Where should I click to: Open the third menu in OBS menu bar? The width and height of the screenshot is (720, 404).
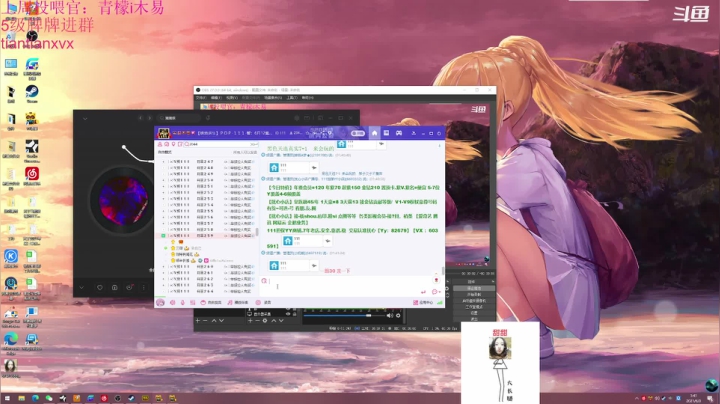232,98
